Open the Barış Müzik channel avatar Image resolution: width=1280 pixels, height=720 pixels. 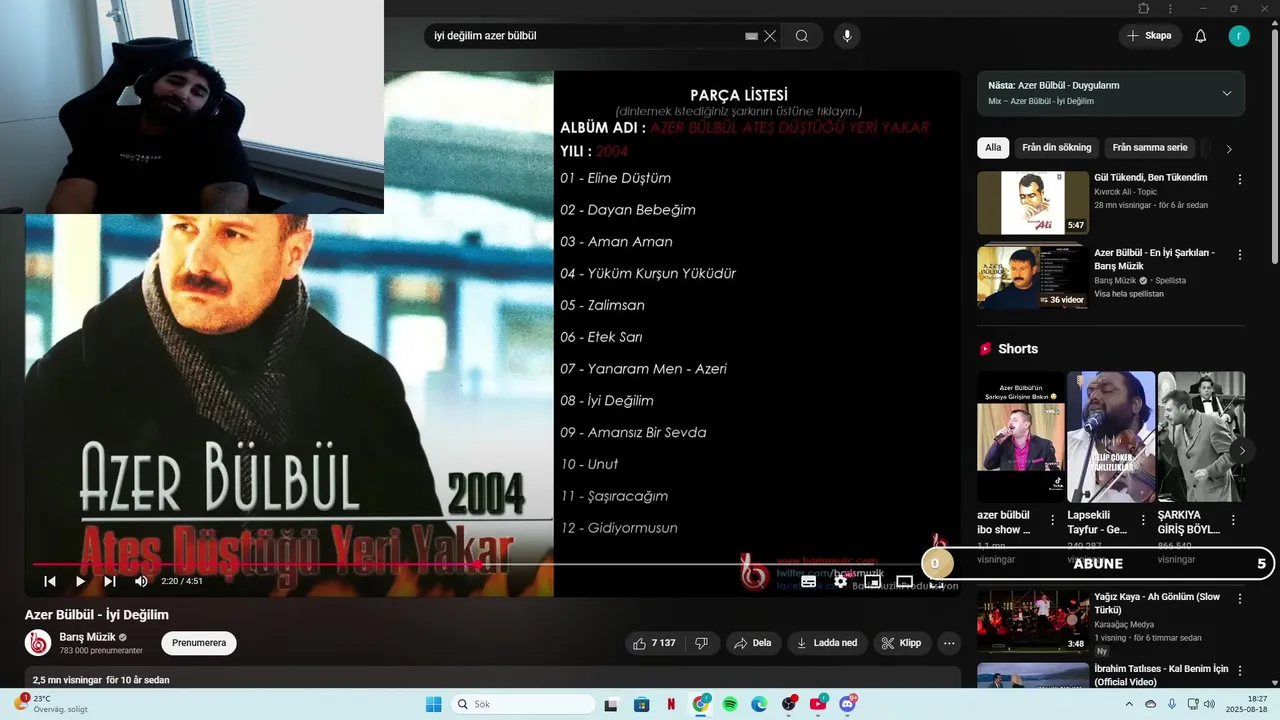click(x=38, y=643)
